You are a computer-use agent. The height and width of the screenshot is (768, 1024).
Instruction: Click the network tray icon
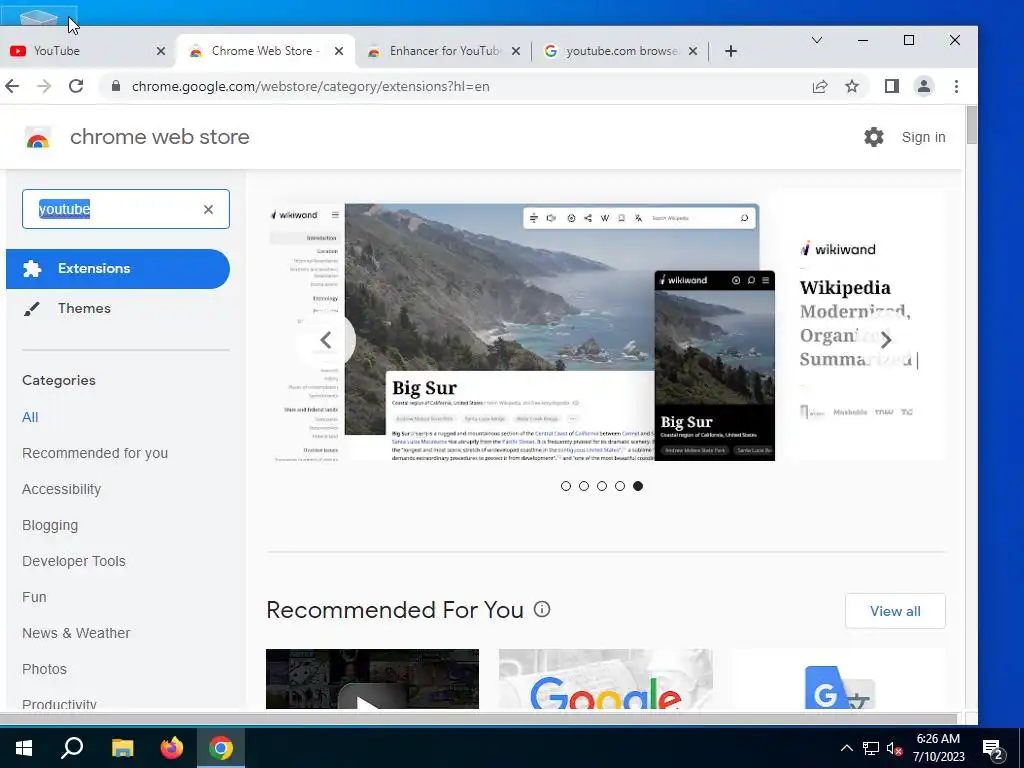[871, 748]
